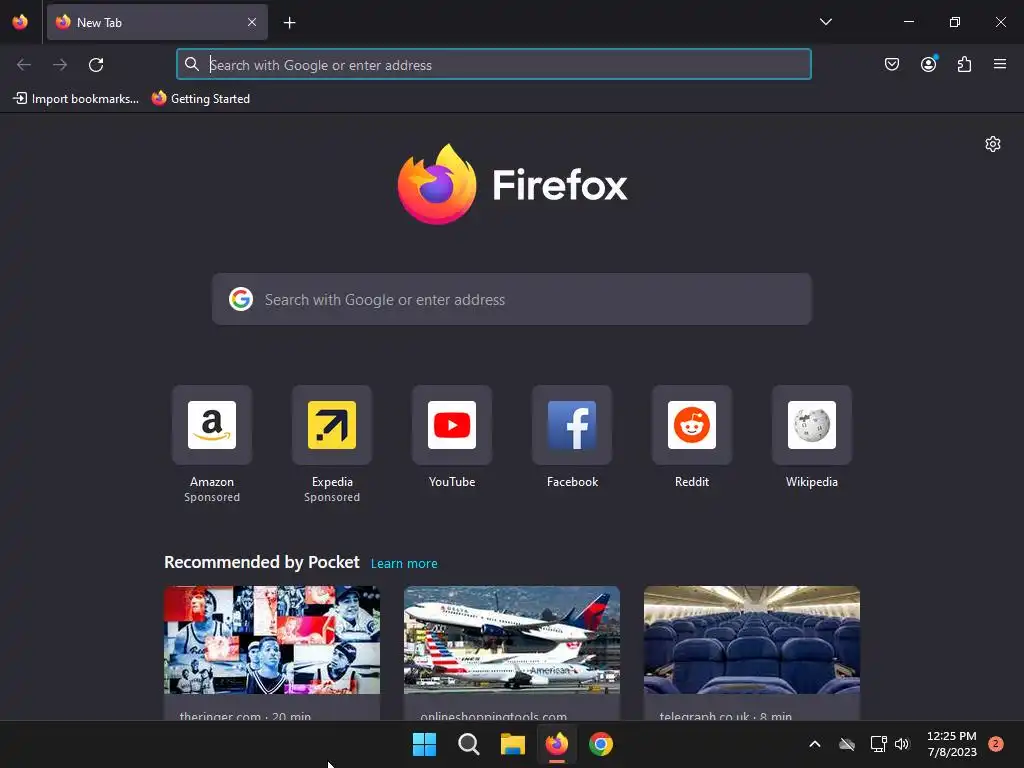Open Windows taskbar Search
Viewport: 1024px width, 768px height.
[468, 744]
